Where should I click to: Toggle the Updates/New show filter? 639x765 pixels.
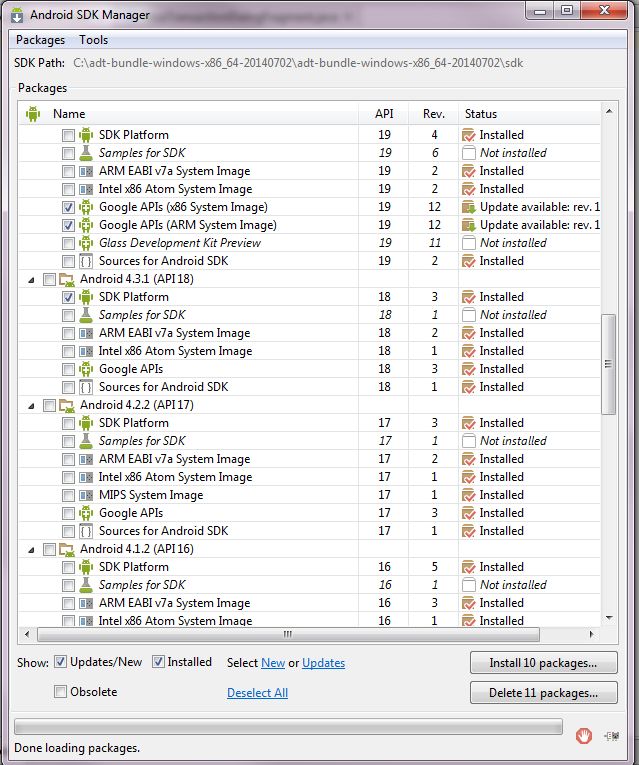tap(60, 662)
